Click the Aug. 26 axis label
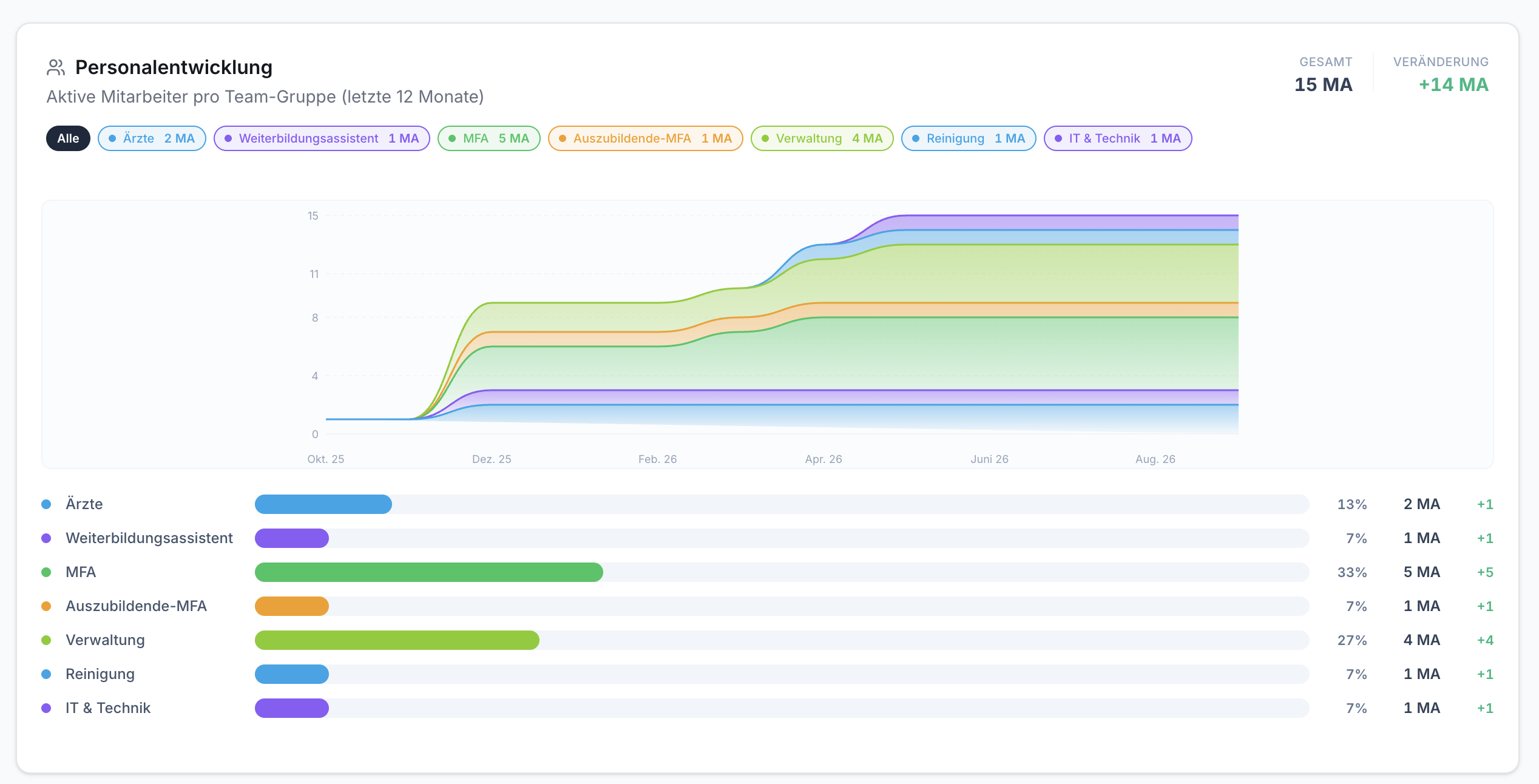 click(1155, 459)
